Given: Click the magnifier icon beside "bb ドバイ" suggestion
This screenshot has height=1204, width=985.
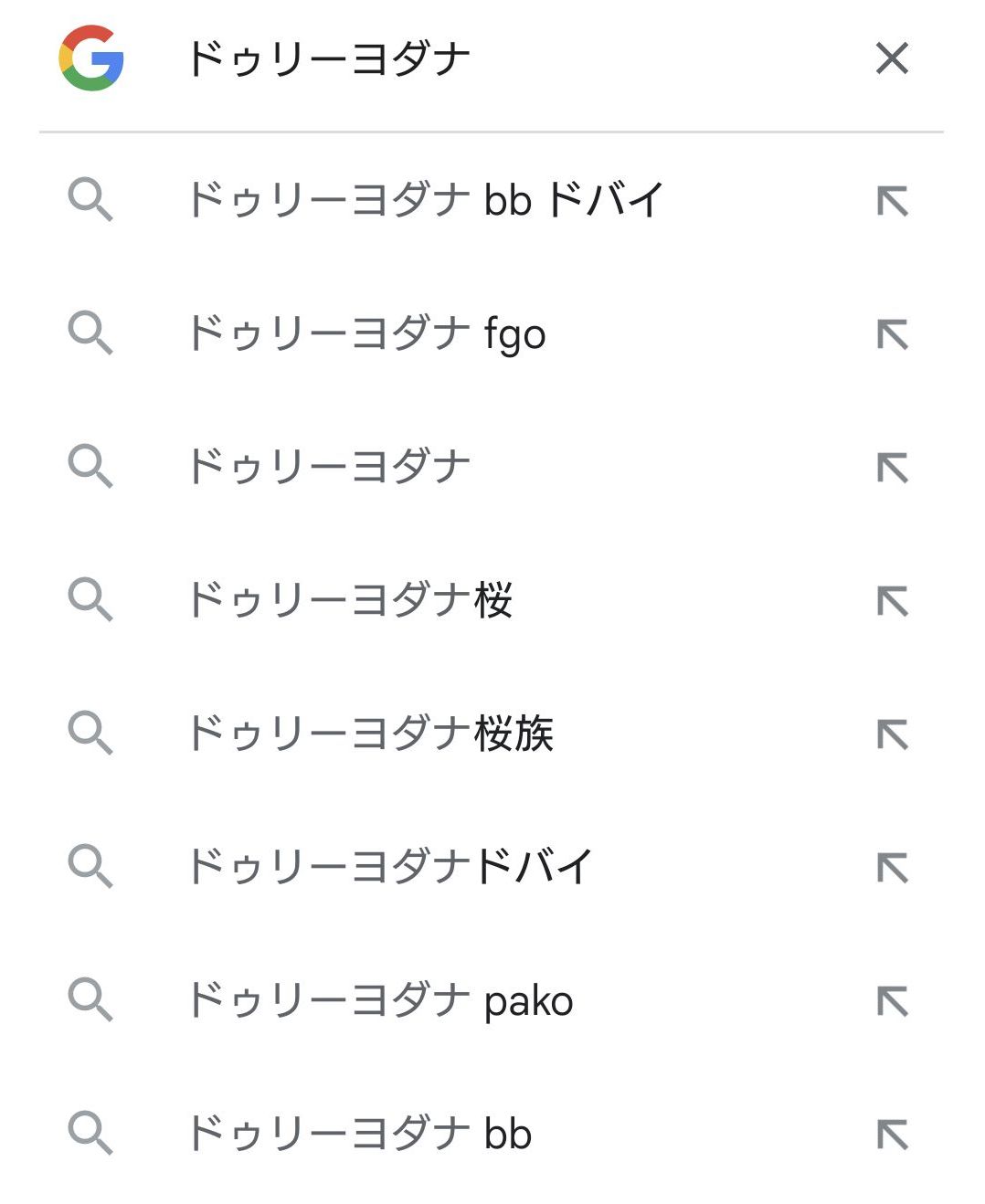Looking at the screenshot, I should click(x=90, y=200).
